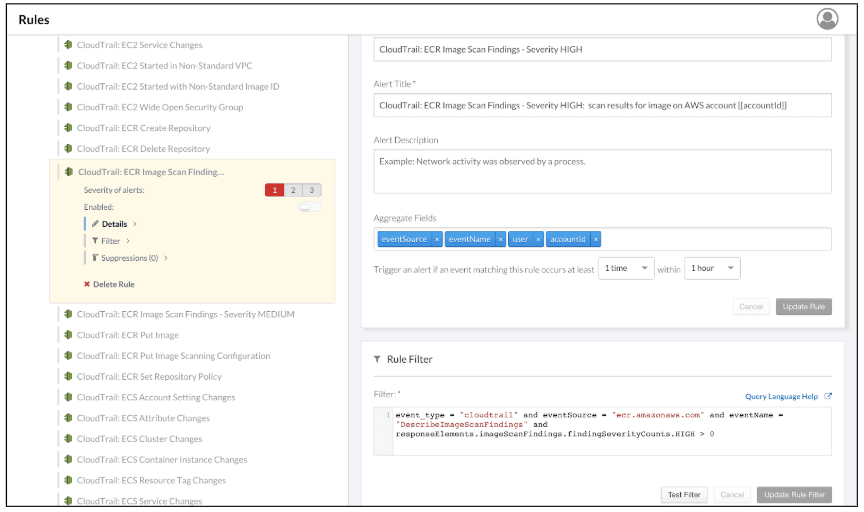Click icon beside Severity MEDIUM rule
The image size is (864, 512).
click(x=68, y=314)
